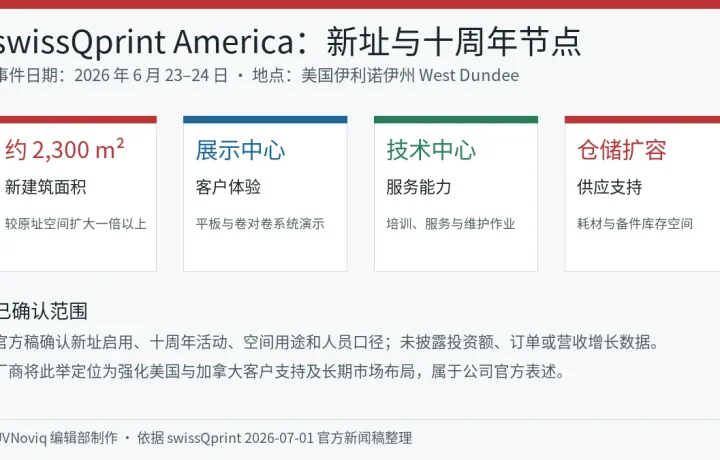This screenshot has width=720, height=460.
Task: Select the '仓储扩容' card title
Action: click(x=622, y=150)
